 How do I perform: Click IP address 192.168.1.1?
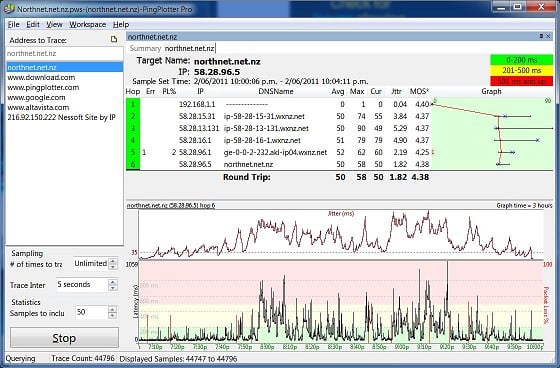[x=197, y=104]
